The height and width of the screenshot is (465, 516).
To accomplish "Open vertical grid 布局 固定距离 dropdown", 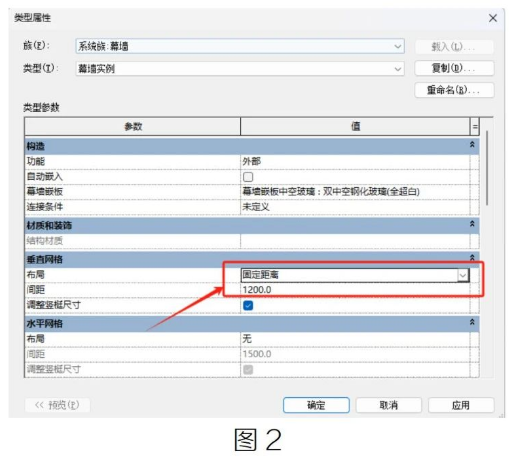I will (x=463, y=275).
